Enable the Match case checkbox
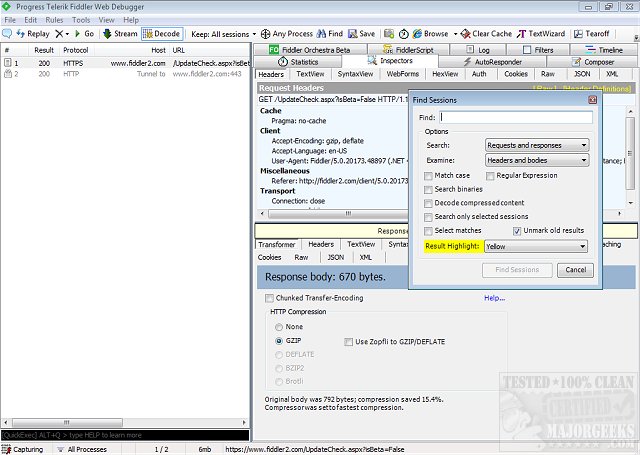The height and width of the screenshot is (455, 640). 428,176
